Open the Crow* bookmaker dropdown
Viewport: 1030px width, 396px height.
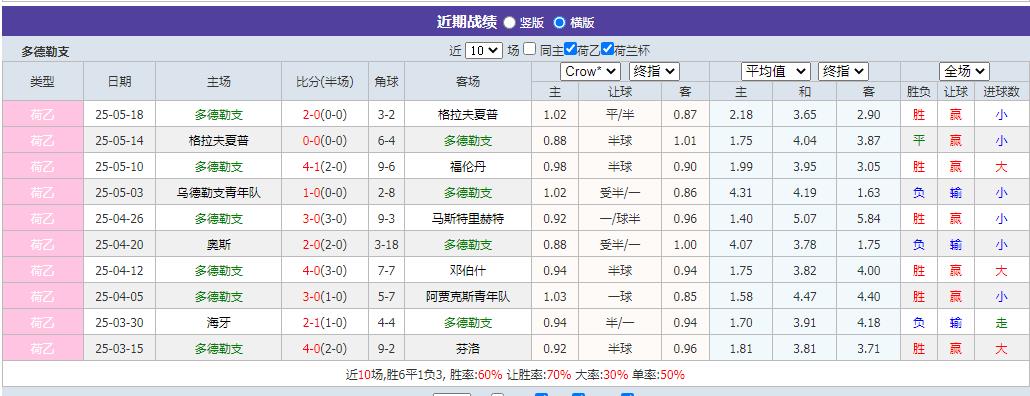[590, 72]
